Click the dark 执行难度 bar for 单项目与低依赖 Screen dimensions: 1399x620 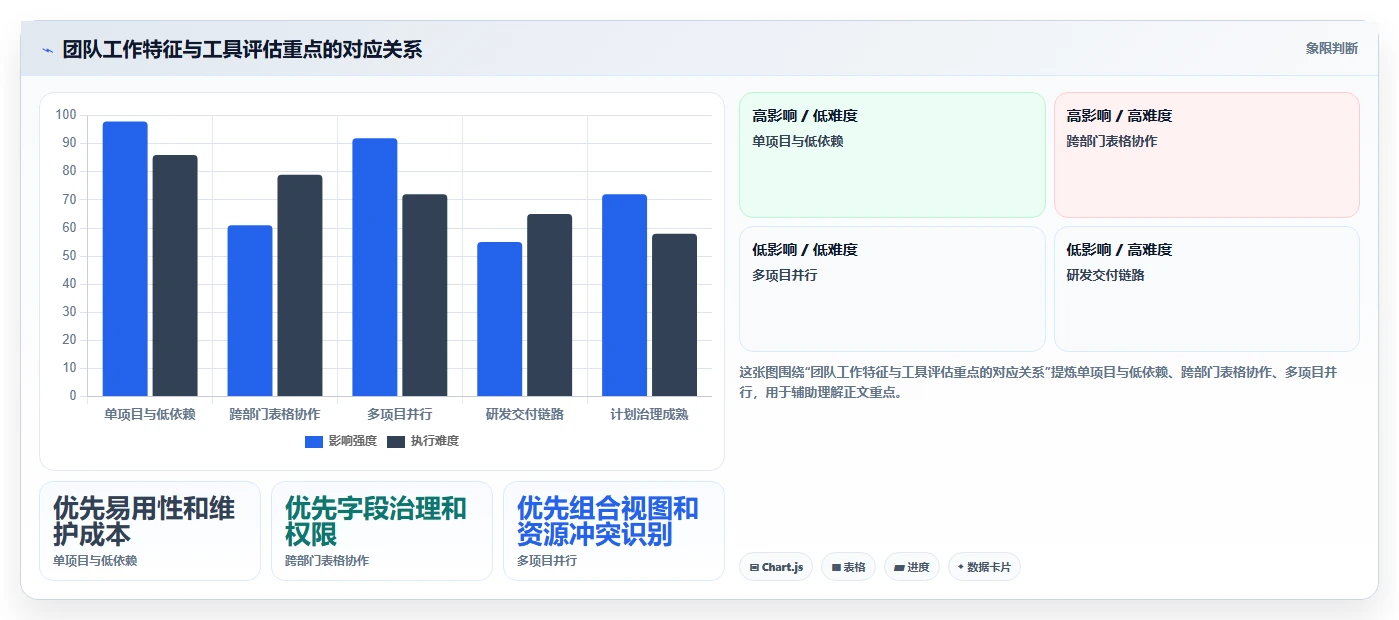pyautogui.click(x=175, y=276)
